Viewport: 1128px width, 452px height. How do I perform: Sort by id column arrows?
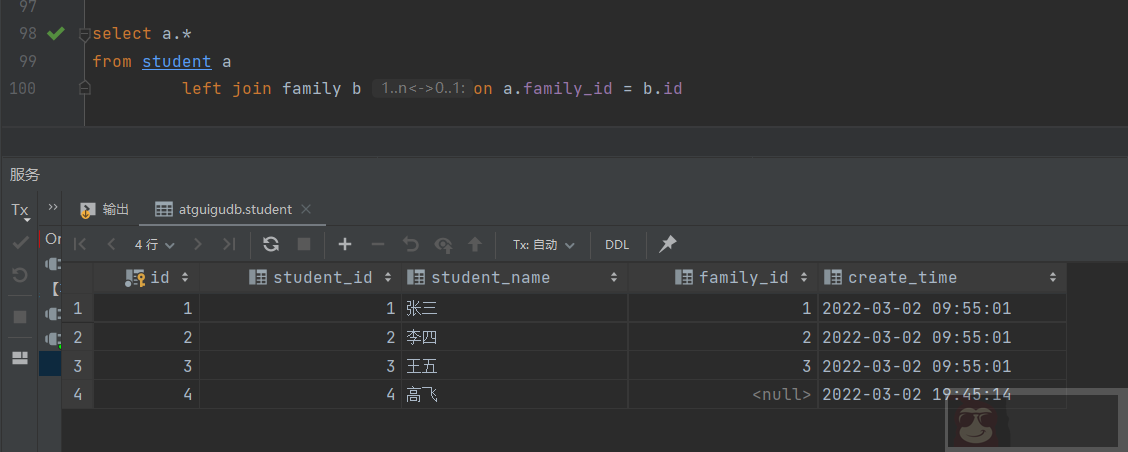click(185, 278)
